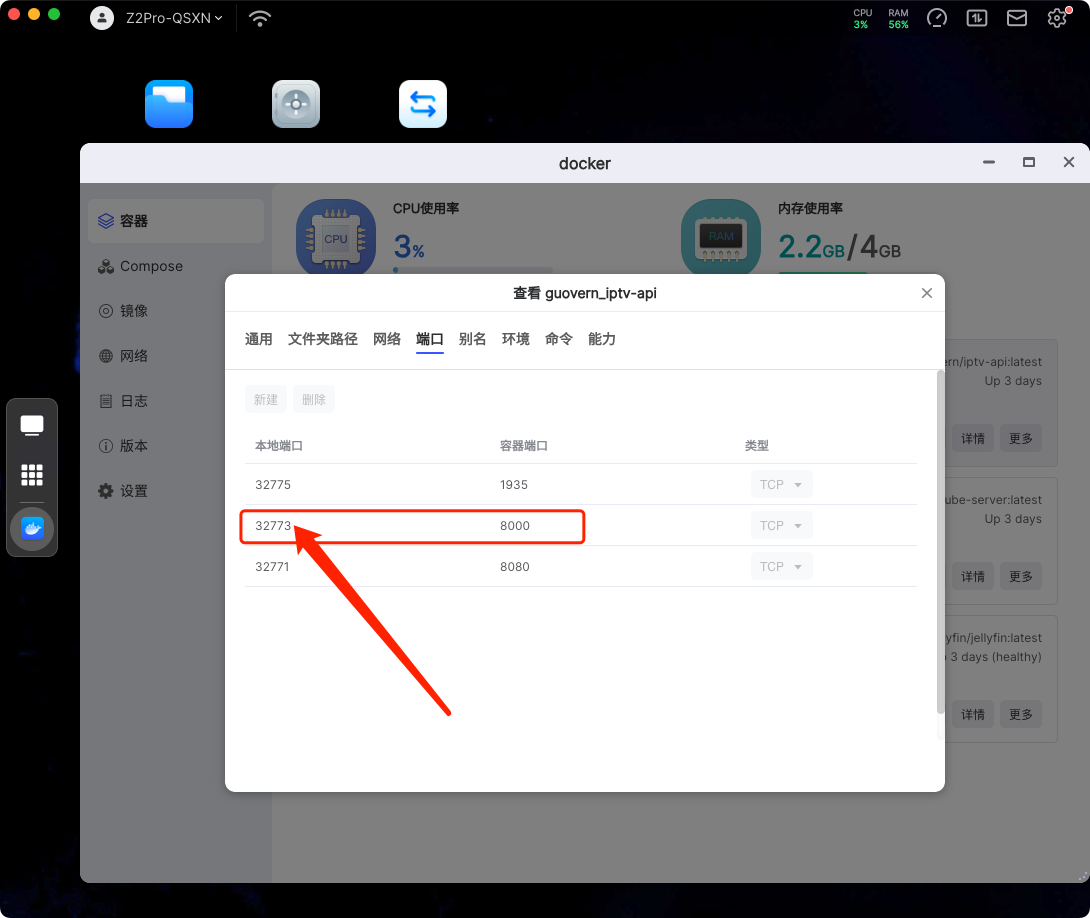Expand the TCP type dropdown for port 32771
The width and height of the screenshot is (1090, 918).
click(781, 567)
